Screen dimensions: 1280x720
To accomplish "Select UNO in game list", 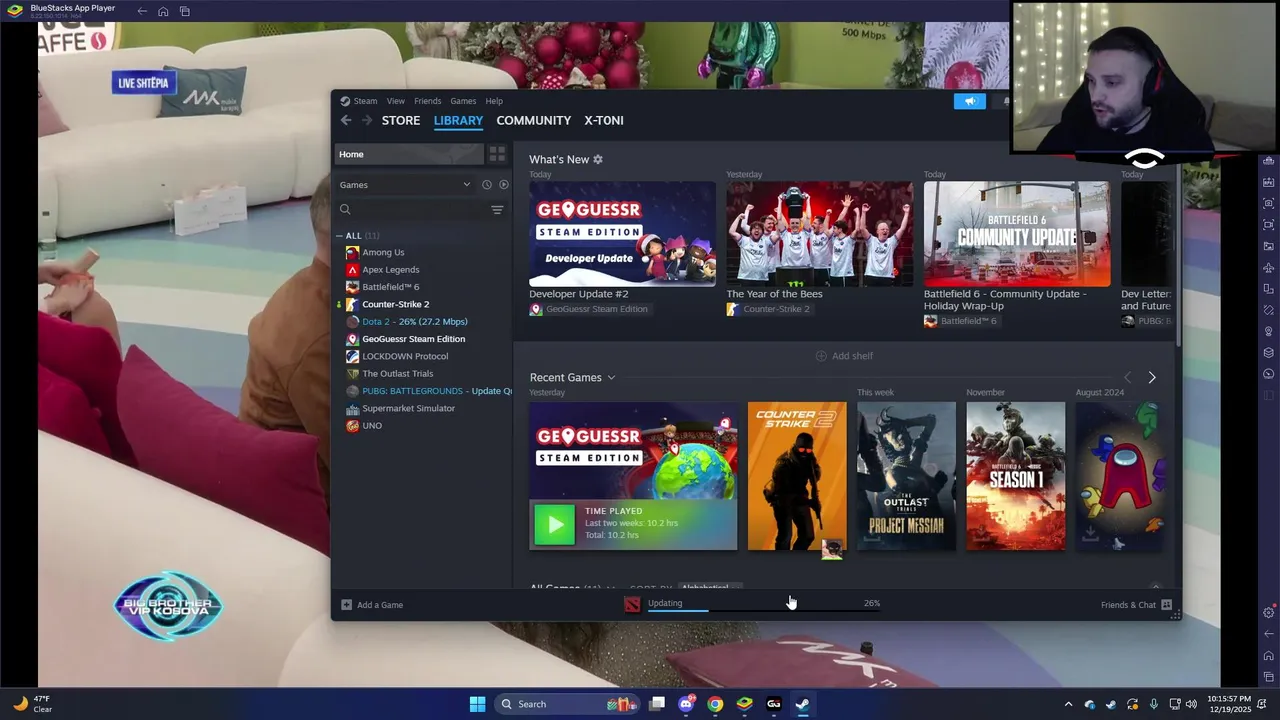I will click(372, 426).
